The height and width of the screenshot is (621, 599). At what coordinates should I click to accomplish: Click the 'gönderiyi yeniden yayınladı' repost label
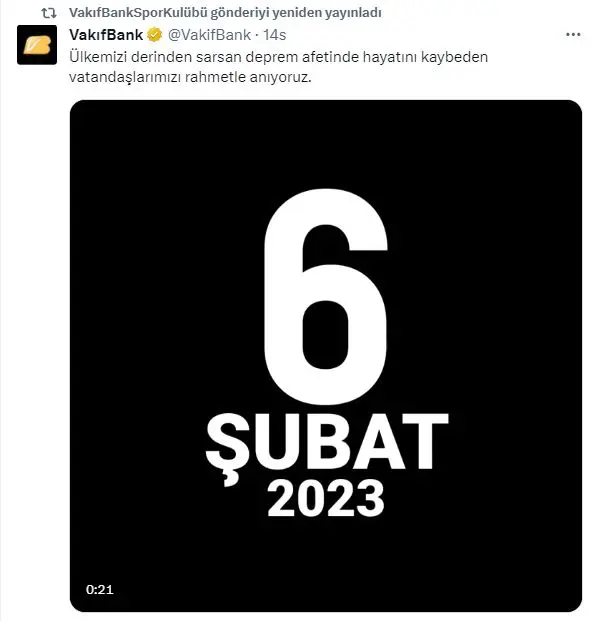296,13
